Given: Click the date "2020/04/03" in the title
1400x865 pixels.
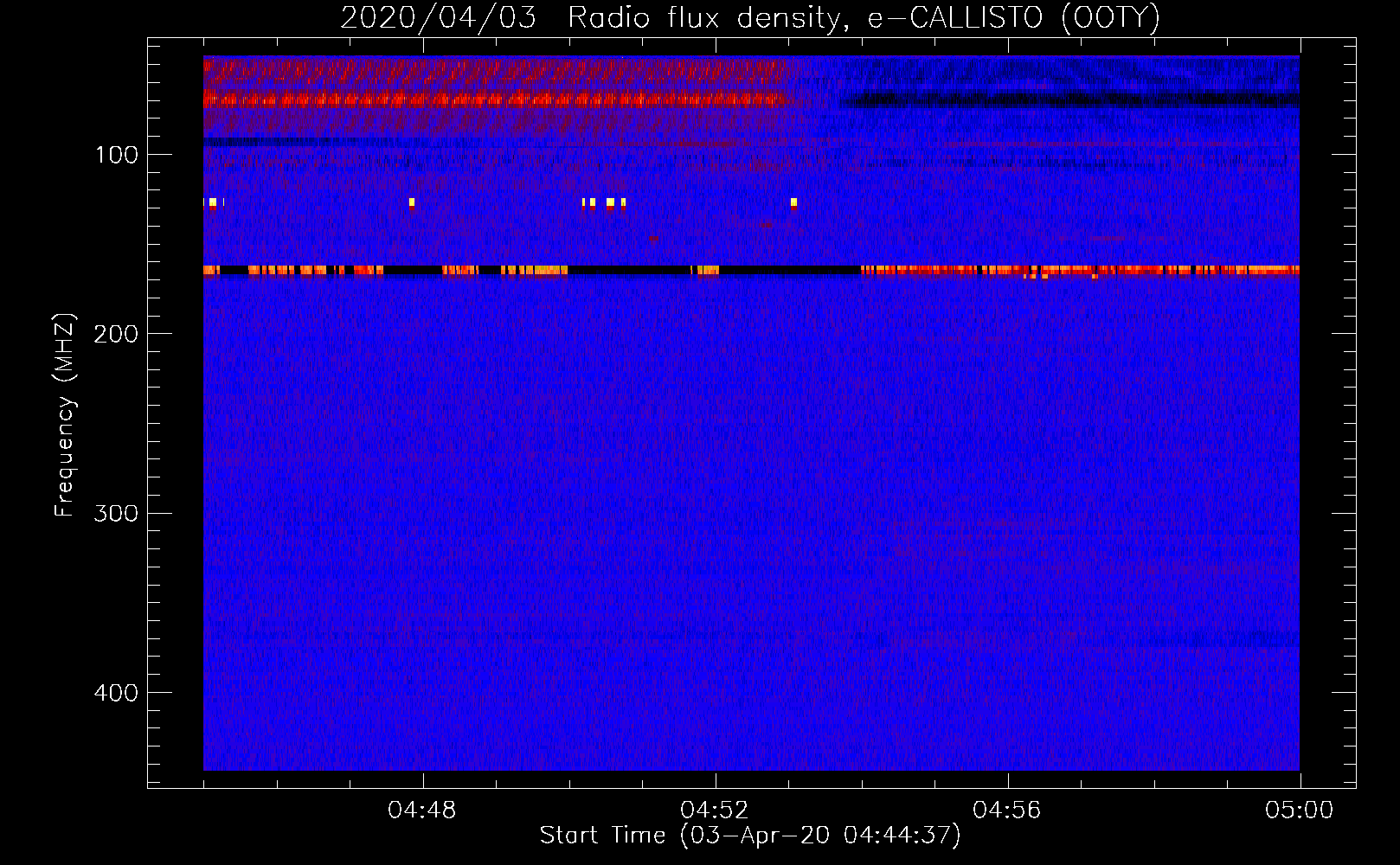Looking at the screenshot, I should pyautogui.click(x=439, y=18).
